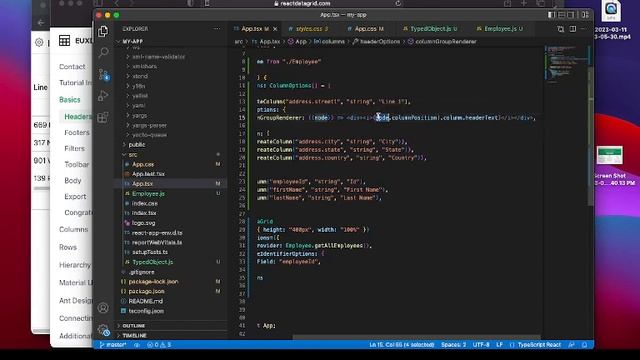Open the mp4 video file on desktop
The image size is (640, 360).
611,20
